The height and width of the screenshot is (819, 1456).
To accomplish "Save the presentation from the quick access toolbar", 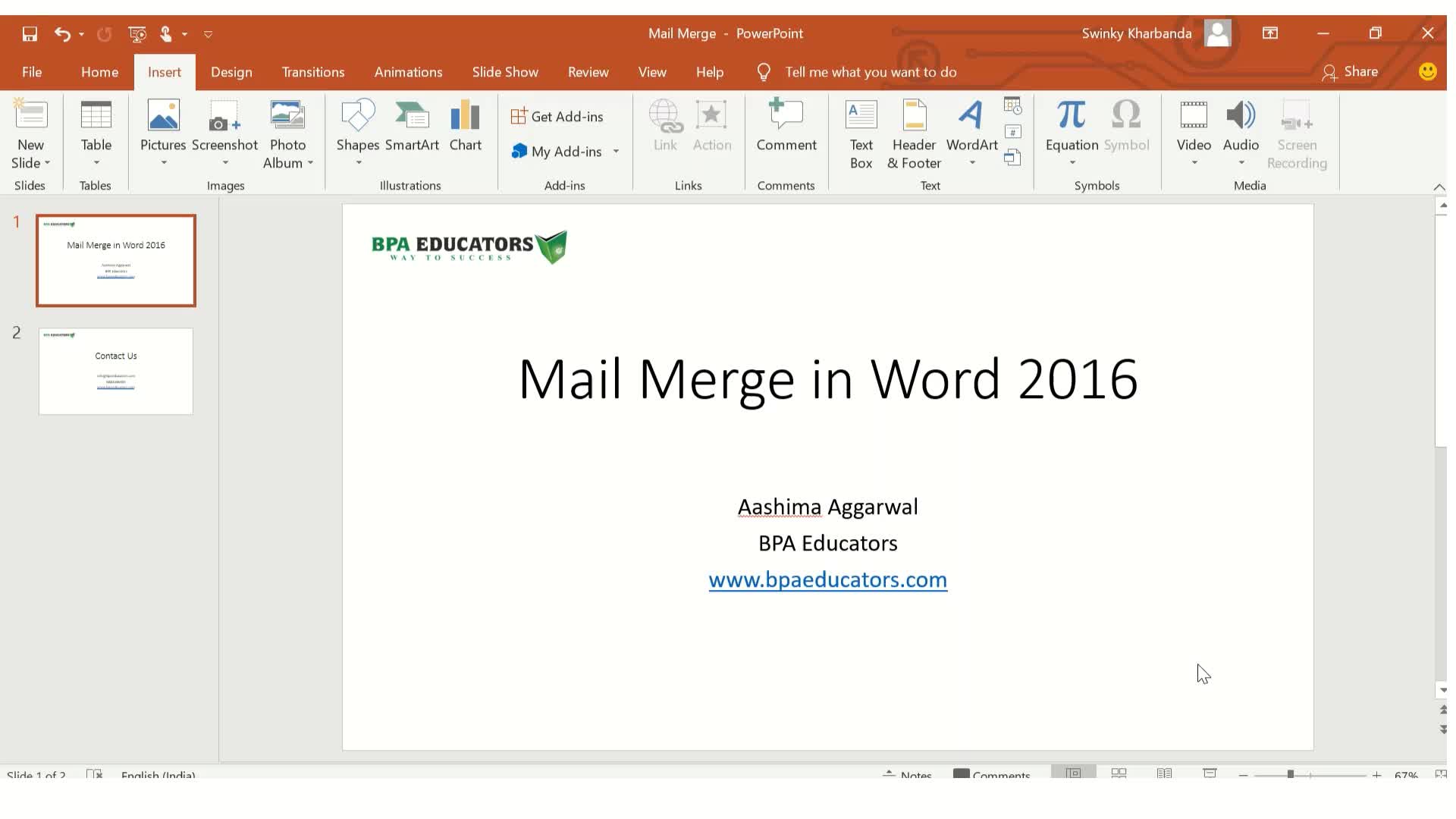I will point(30,34).
